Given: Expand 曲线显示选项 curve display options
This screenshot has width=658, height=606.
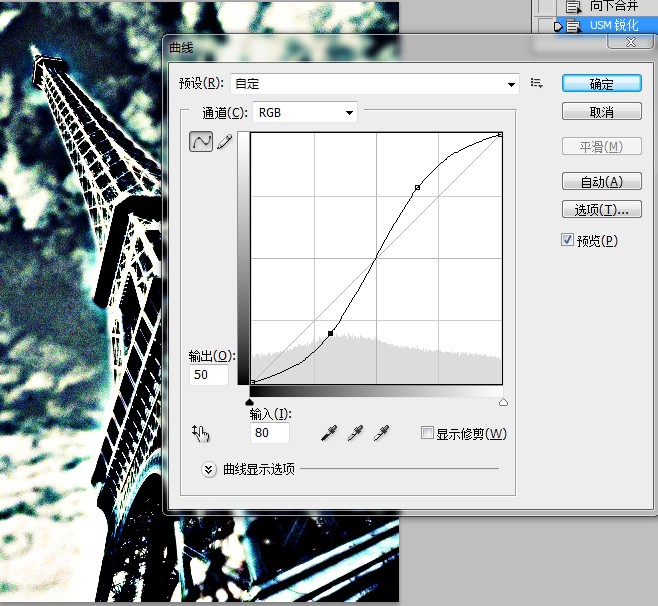Looking at the screenshot, I should [x=209, y=469].
